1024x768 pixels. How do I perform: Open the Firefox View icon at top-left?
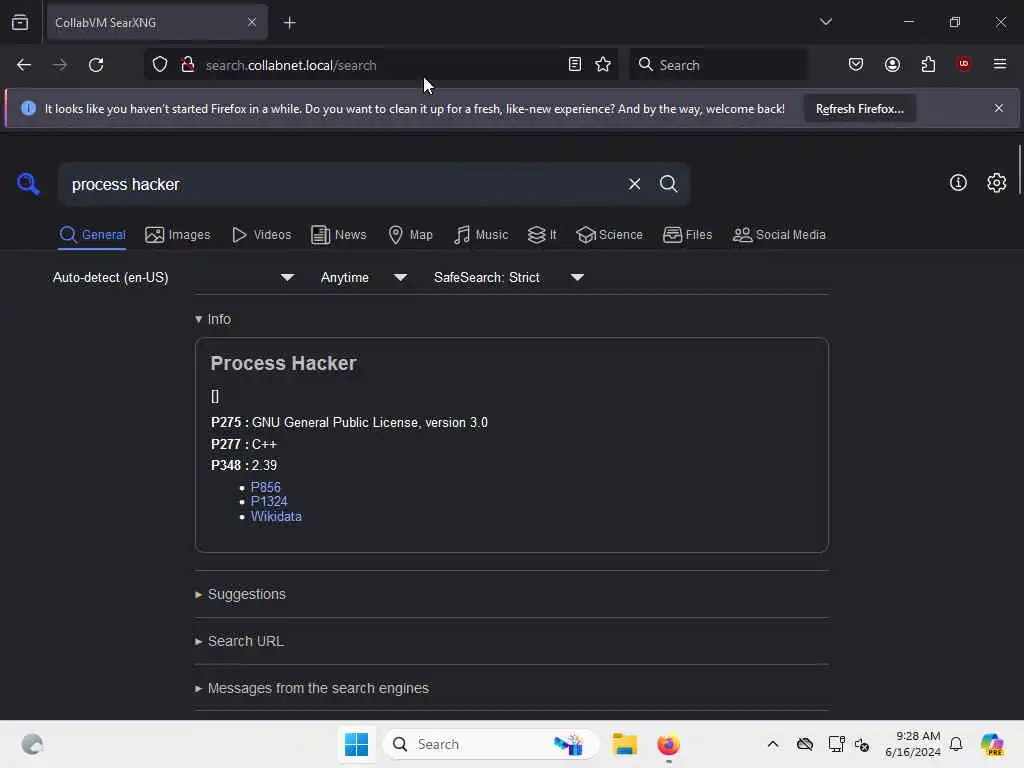(x=20, y=22)
